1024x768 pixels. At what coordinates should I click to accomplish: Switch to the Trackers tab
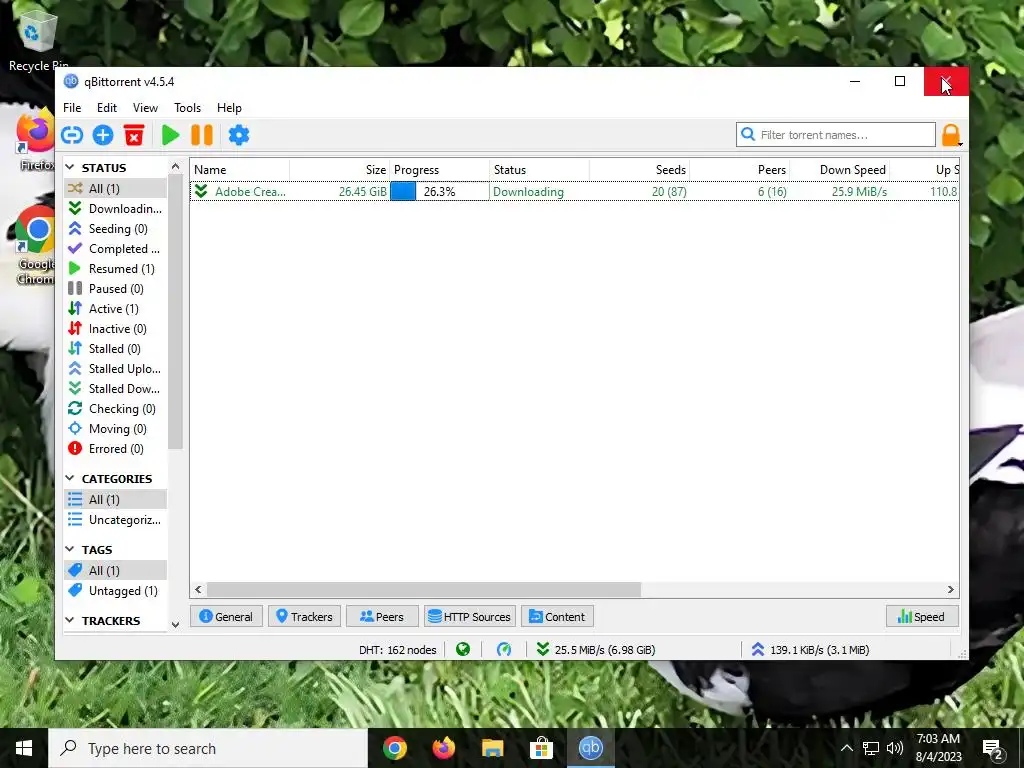[x=304, y=616]
